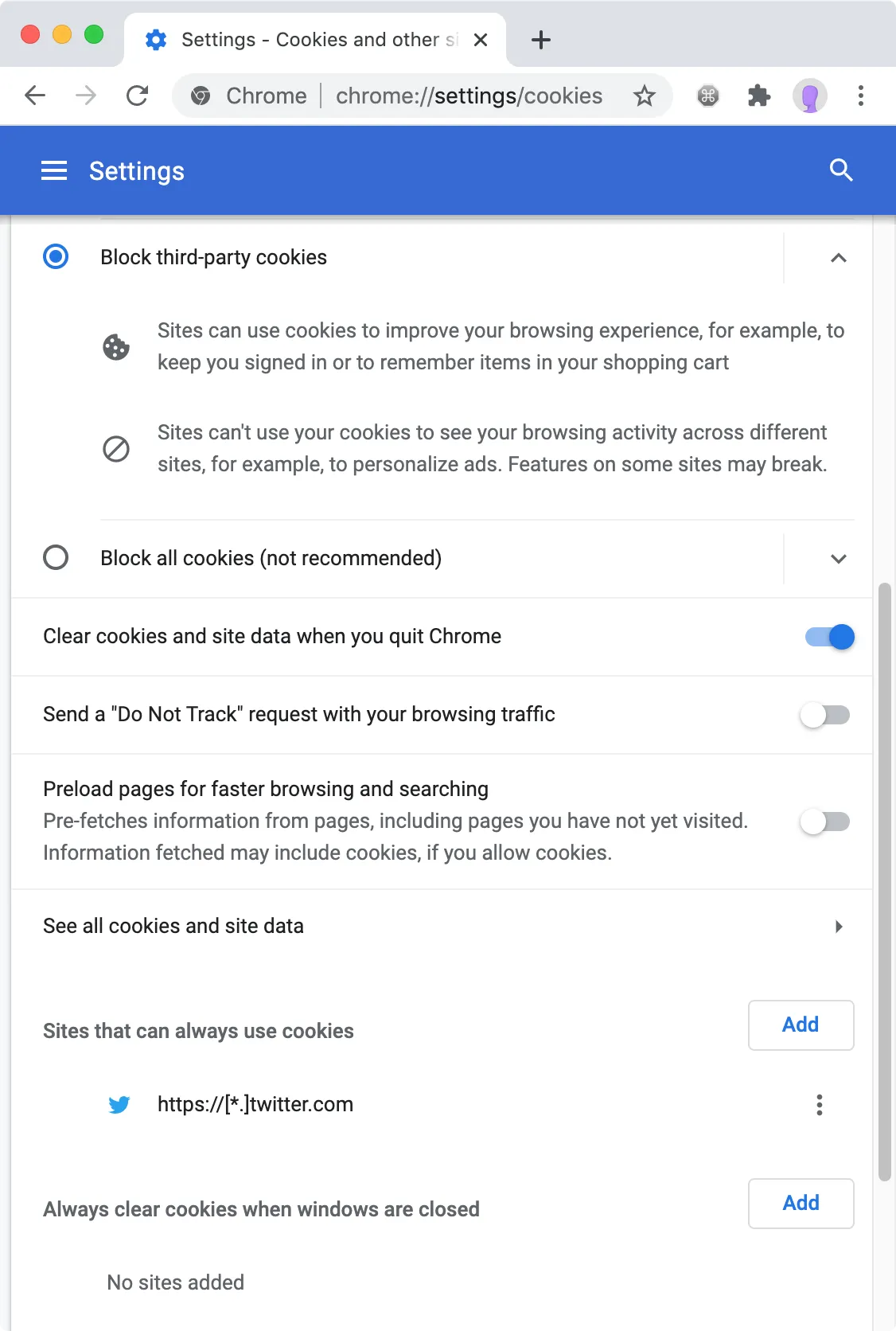896x1331 pixels.
Task: Open more actions for twitter.com entry
Action: (x=819, y=1105)
